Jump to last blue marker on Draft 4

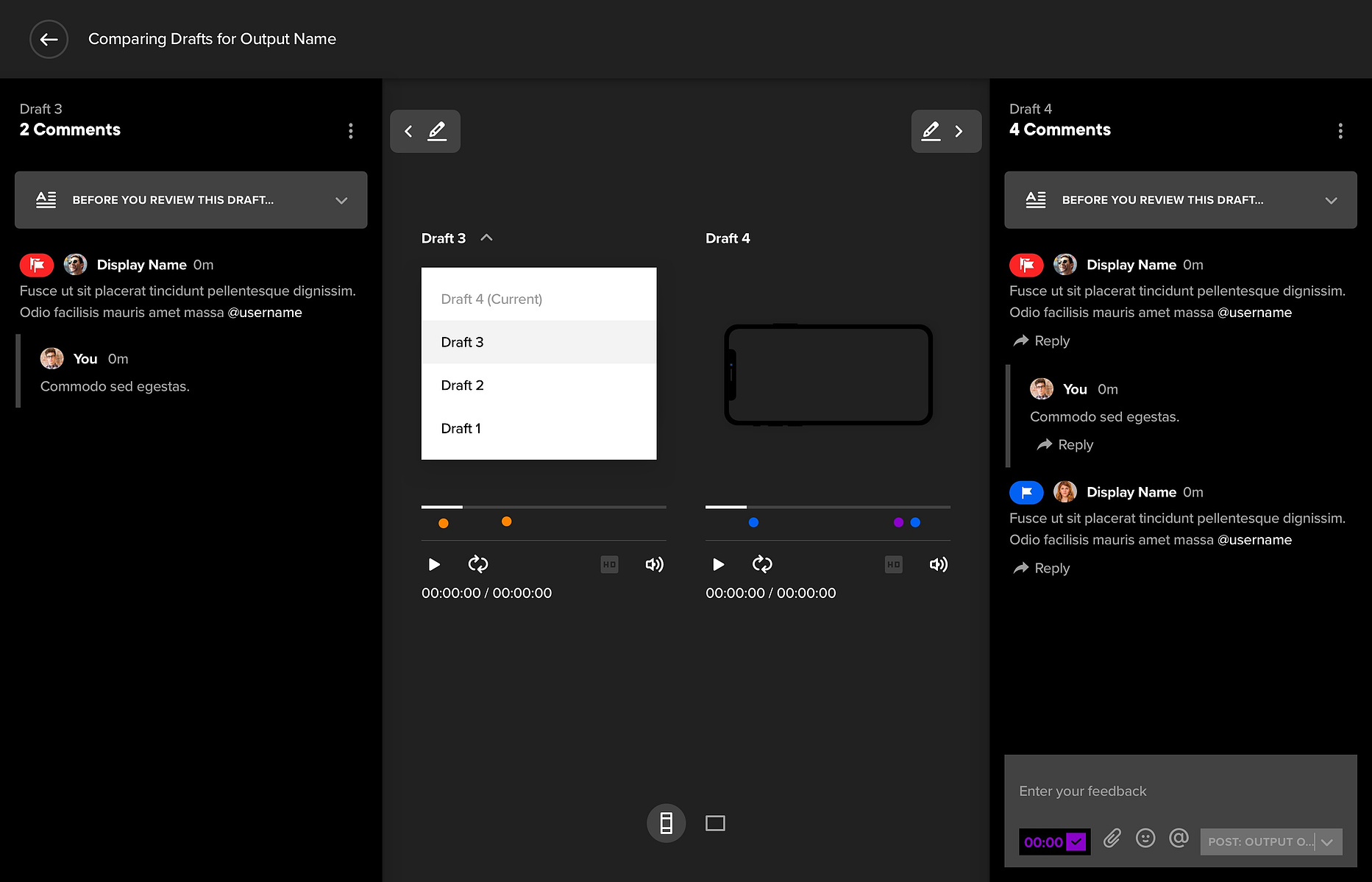[915, 522]
